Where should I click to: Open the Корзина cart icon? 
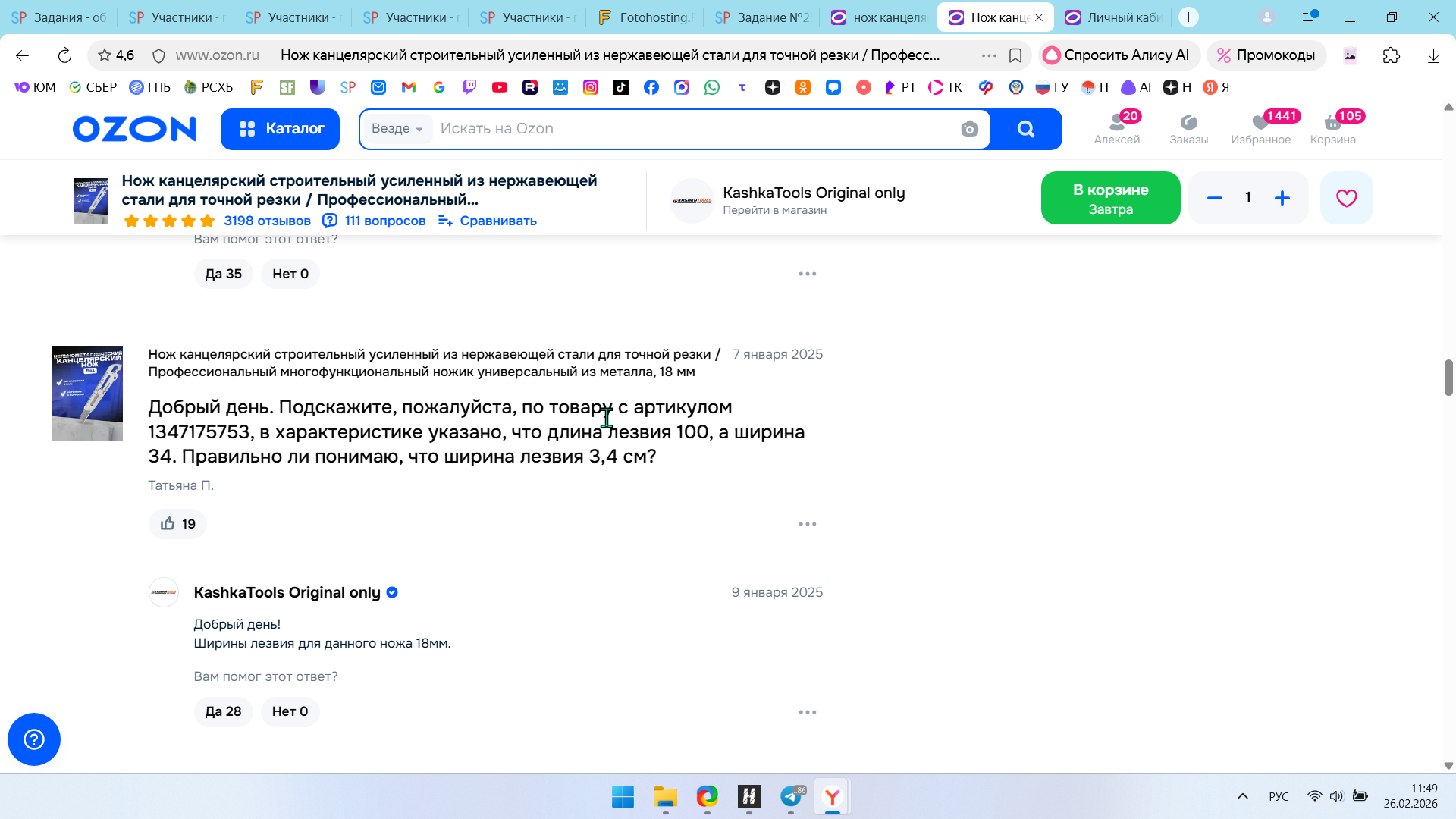(1332, 128)
